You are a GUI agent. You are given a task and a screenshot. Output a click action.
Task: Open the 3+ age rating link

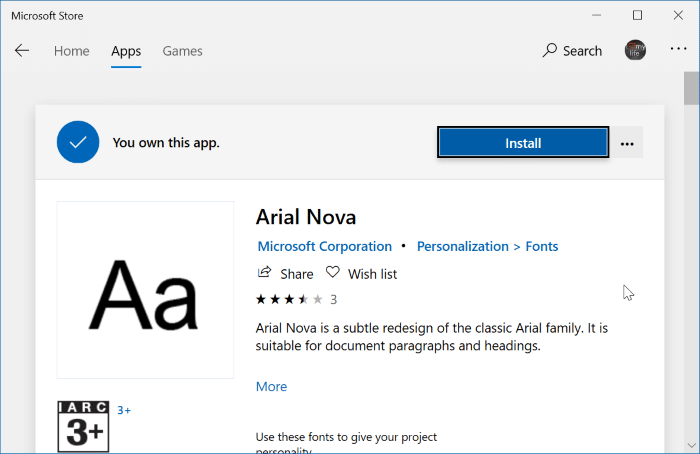point(124,410)
